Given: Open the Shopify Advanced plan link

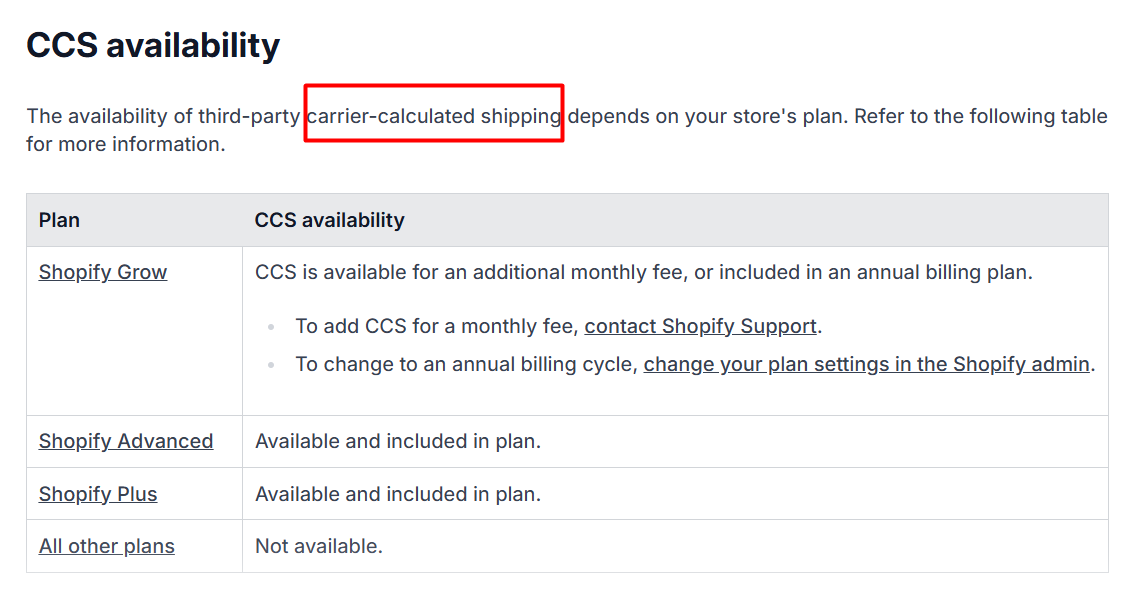Looking at the screenshot, I should pyautogui.click(x=126, y=441).
